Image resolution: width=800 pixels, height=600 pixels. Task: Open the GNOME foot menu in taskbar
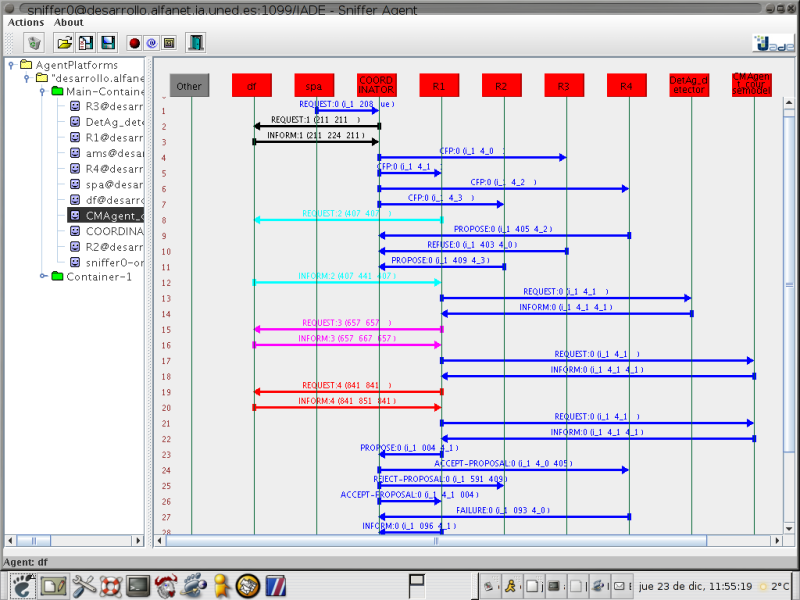point(21,585)
